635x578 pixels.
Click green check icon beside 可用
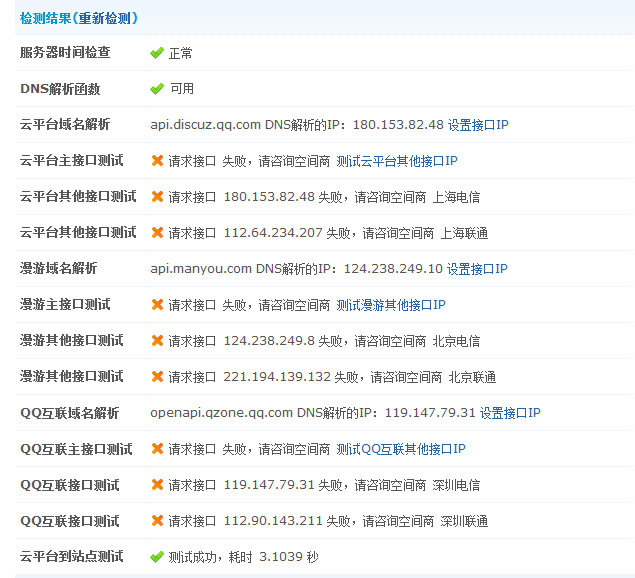point(157,89)
